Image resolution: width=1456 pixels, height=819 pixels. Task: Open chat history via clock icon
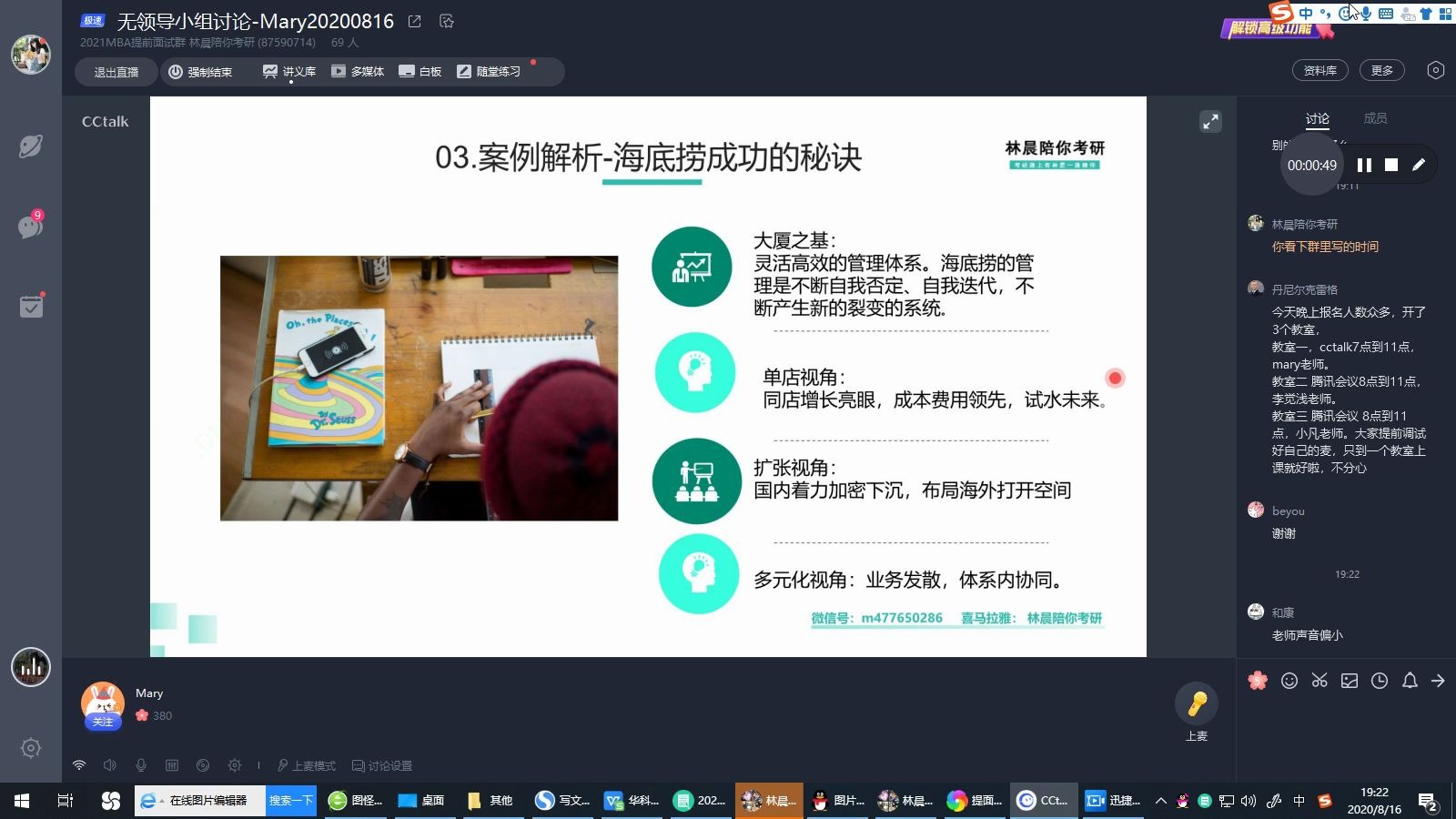tap(1380, 680)
